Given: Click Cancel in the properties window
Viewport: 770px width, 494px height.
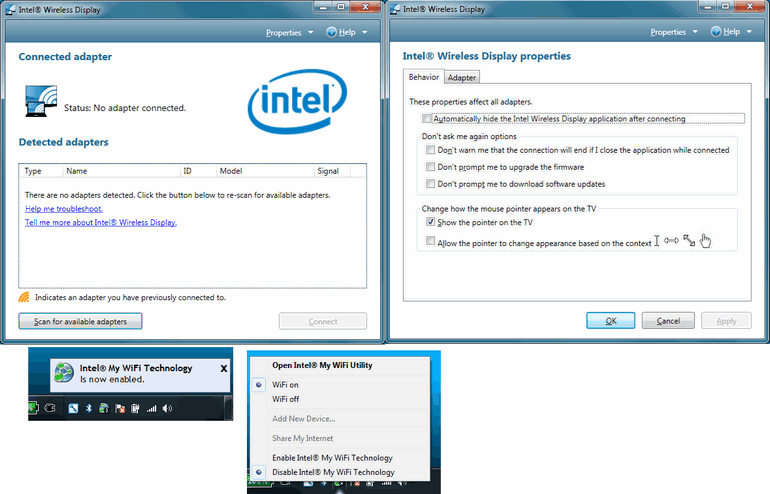Looking at the screenshot, I should [668, 321].
